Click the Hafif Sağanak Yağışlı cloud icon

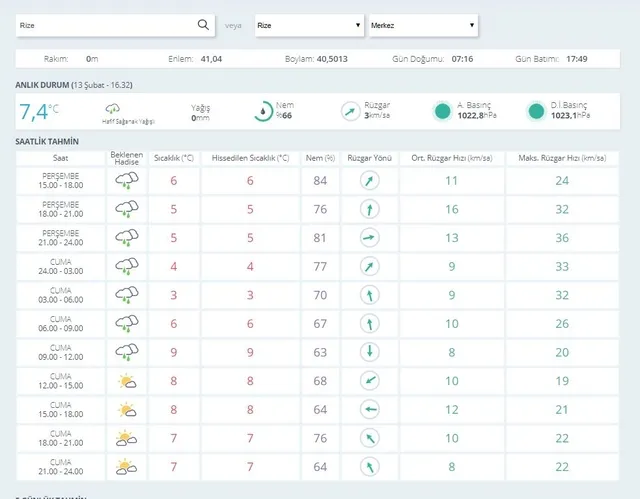click(113, 107)
